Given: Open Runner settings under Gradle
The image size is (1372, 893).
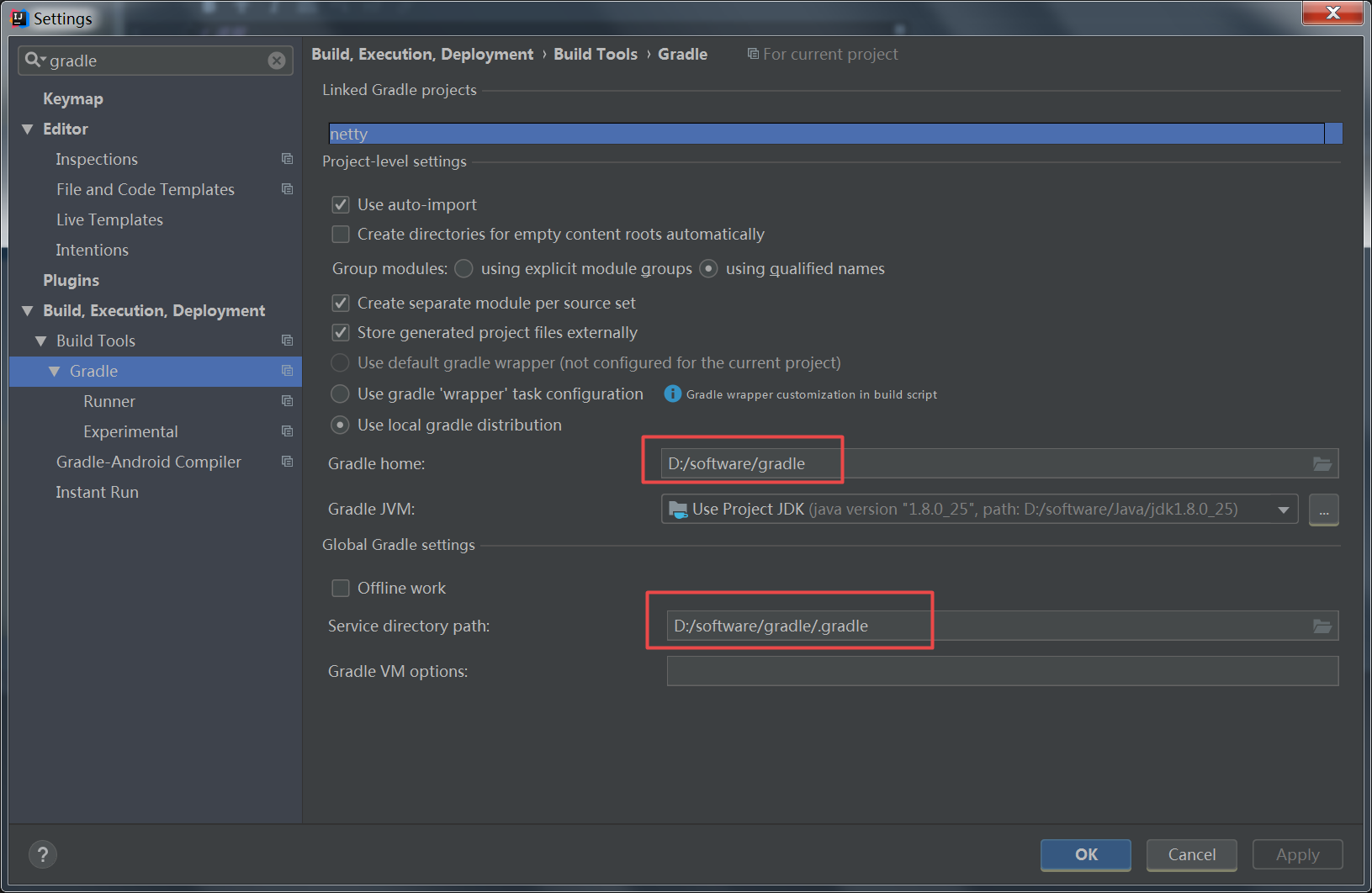Looking at the screenshot, I should (x=109, y=401).
